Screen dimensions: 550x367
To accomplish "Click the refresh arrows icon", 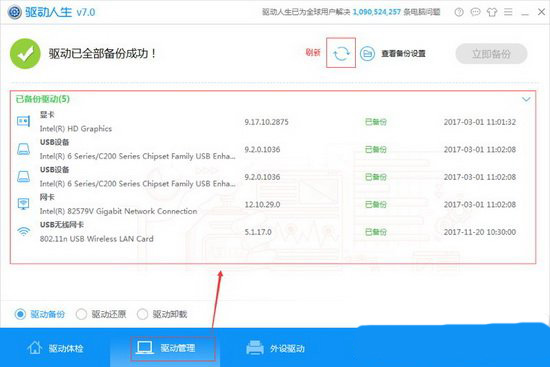I will tap(341, 53).
